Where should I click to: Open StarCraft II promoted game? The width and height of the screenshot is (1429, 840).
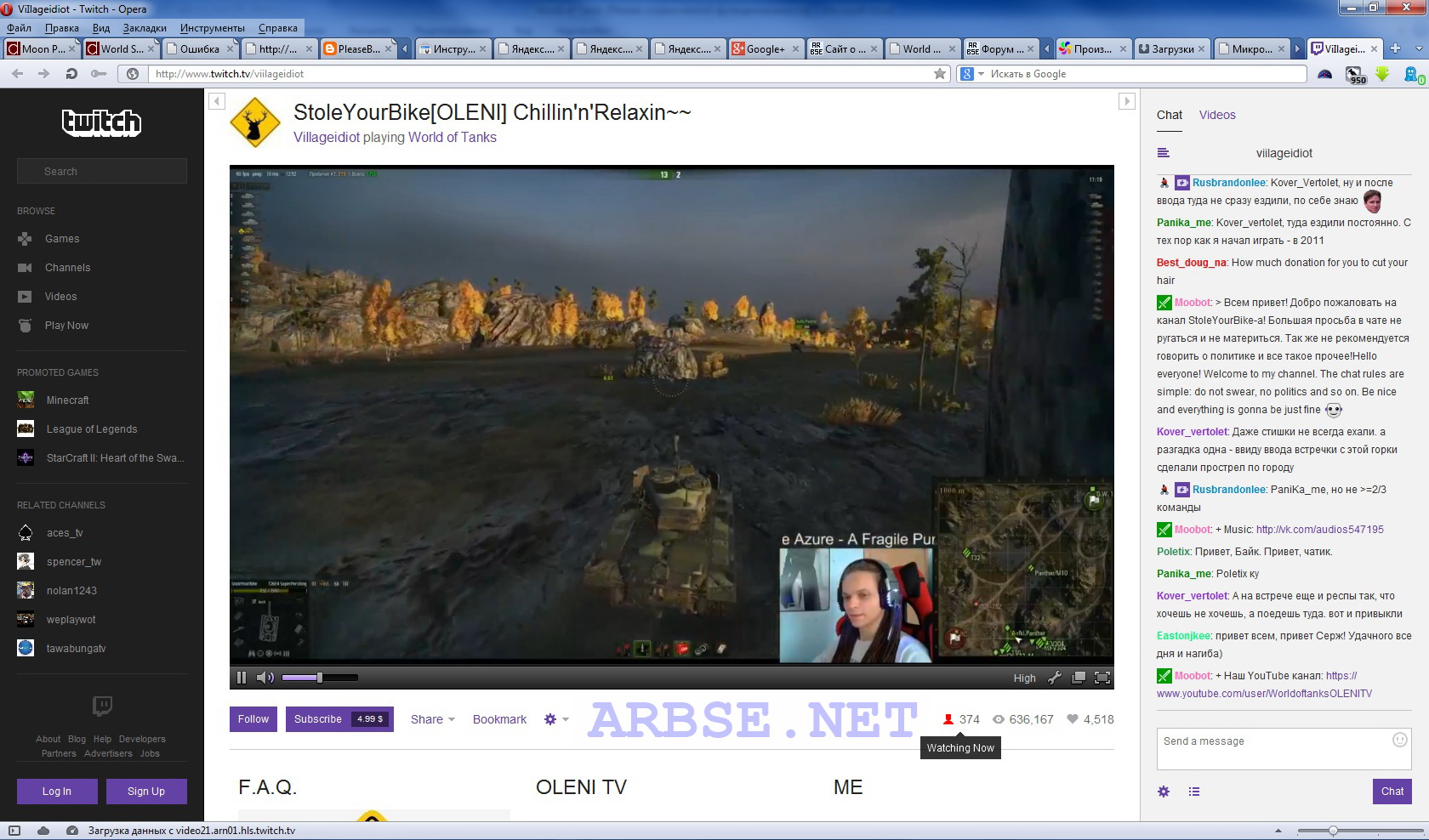[115, 458]
